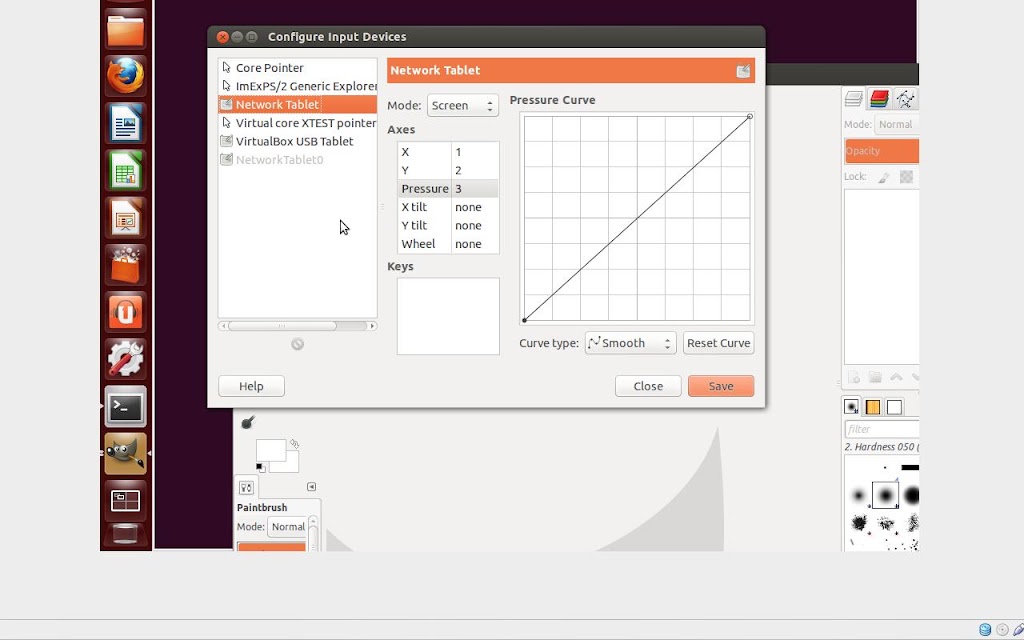
Task: Open the Mode dropdown set to Screen
Action: [x=462, y=105]
